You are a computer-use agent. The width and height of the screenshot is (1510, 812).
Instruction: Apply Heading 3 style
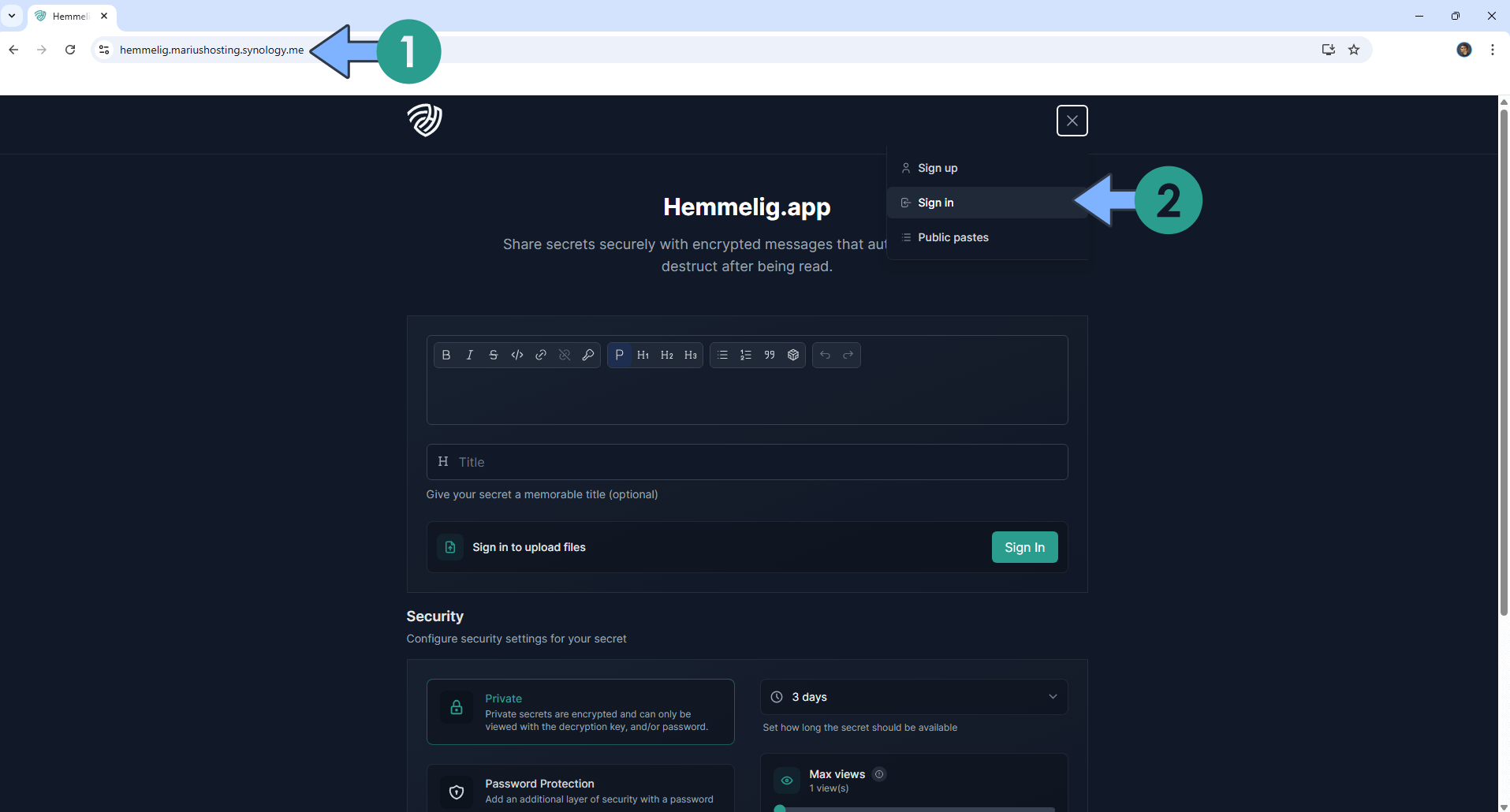click(691, 355)
